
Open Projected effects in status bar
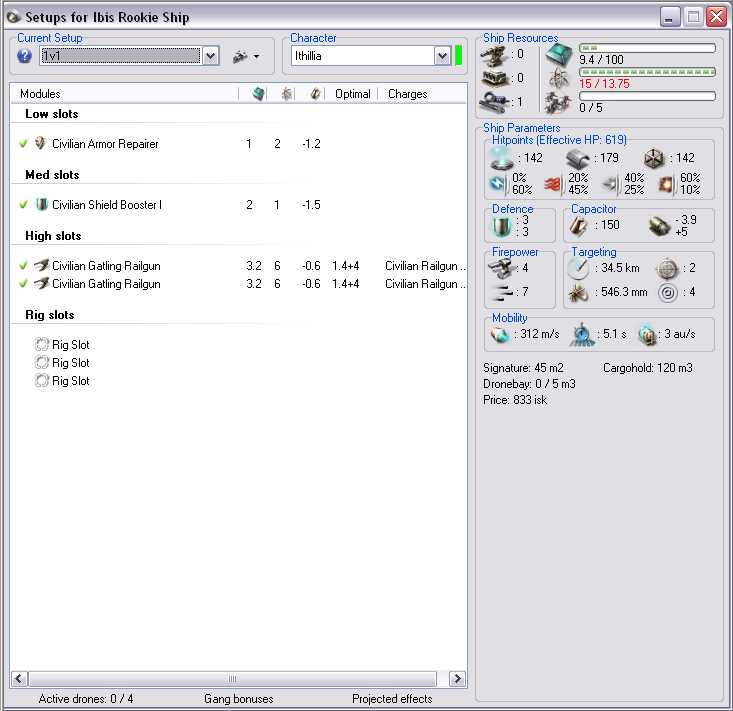point(392,699)
